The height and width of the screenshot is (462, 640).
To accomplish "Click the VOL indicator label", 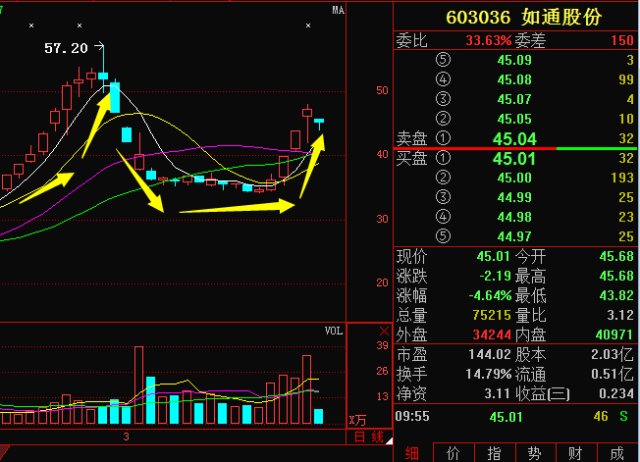I will tap(333, 331).
